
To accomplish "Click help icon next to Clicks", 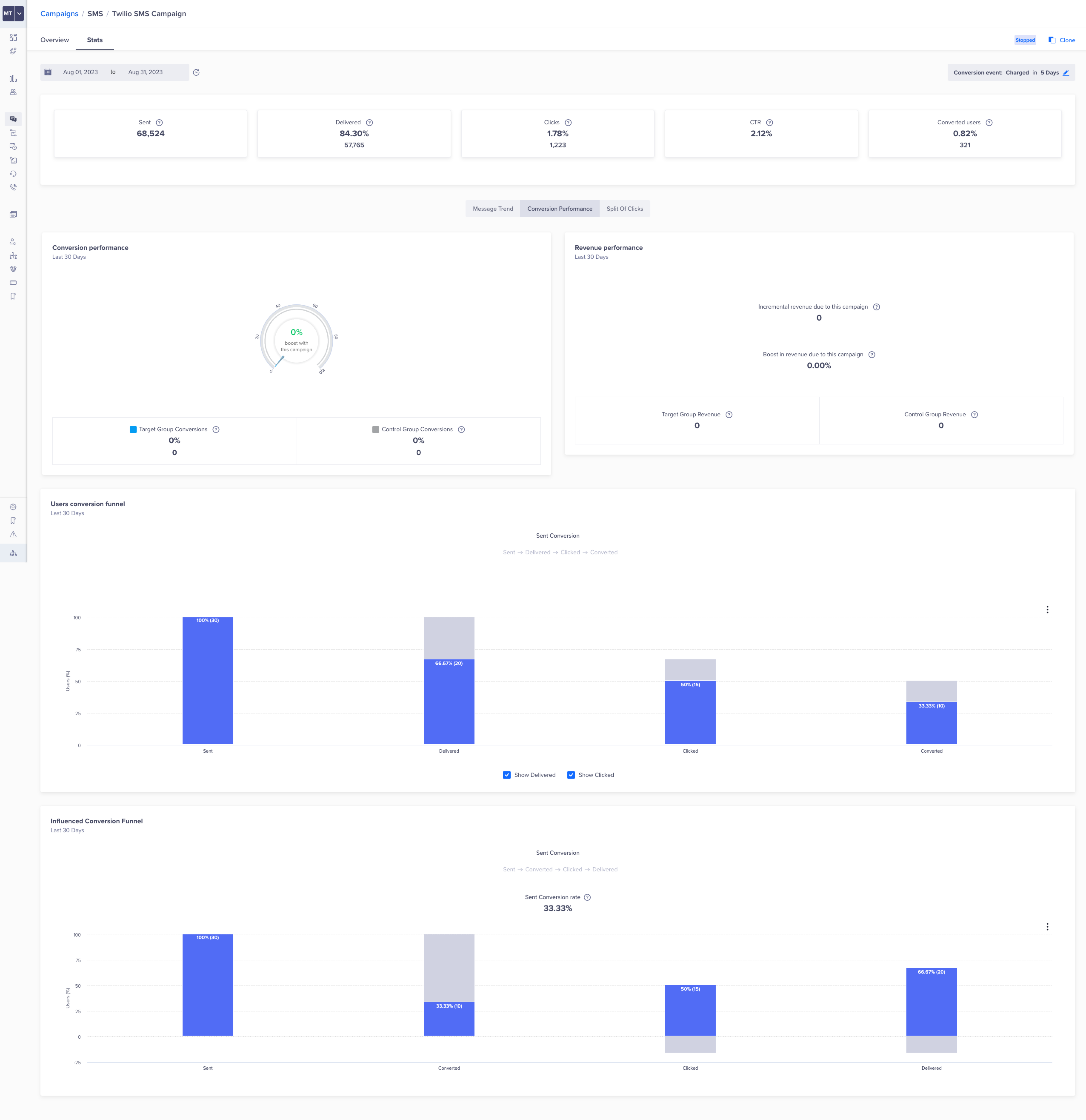I will [x=568, y=123].
